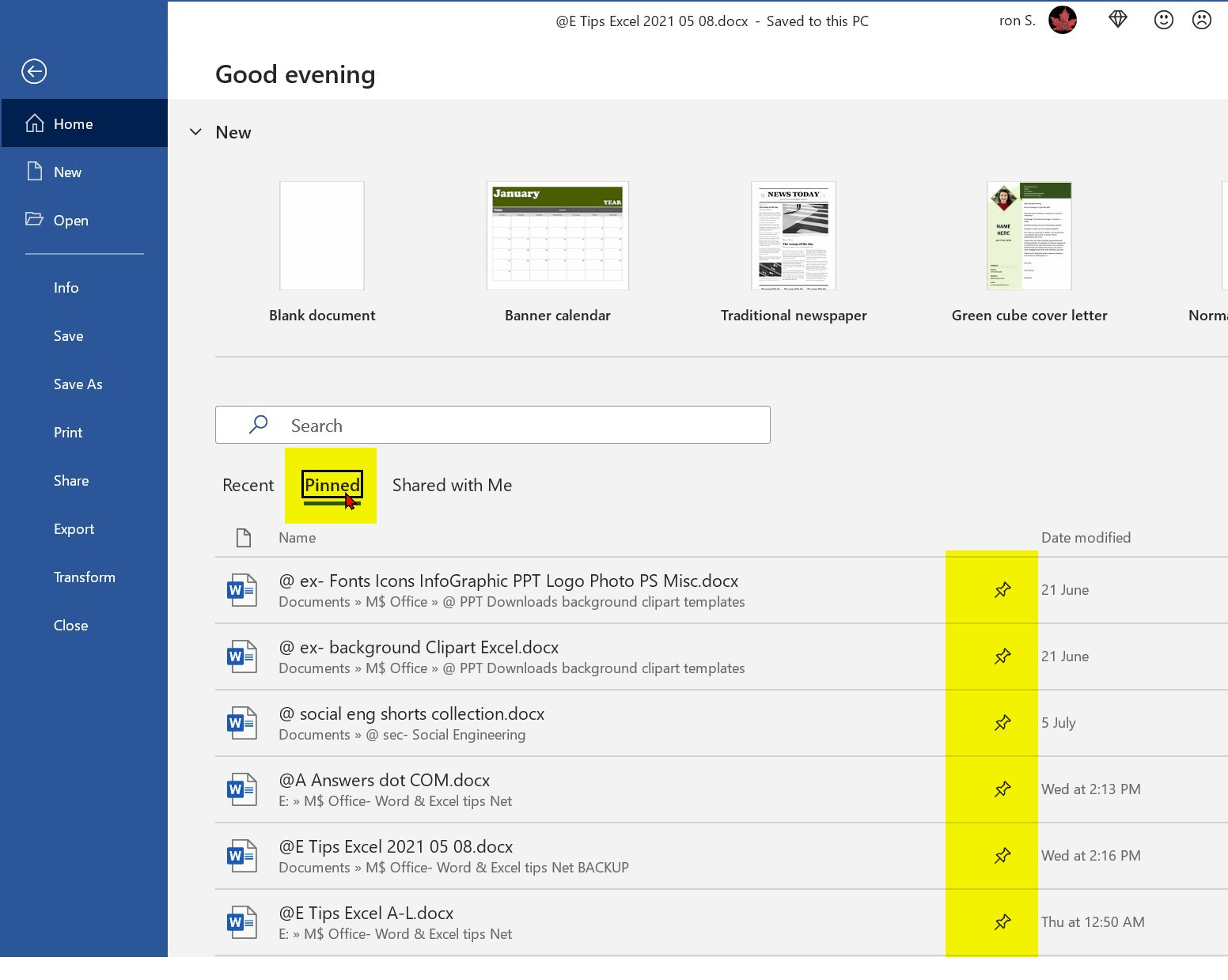1228x980 pixels.
Task: Switch to the Pinned tab
Action: [x=332, y=485]
